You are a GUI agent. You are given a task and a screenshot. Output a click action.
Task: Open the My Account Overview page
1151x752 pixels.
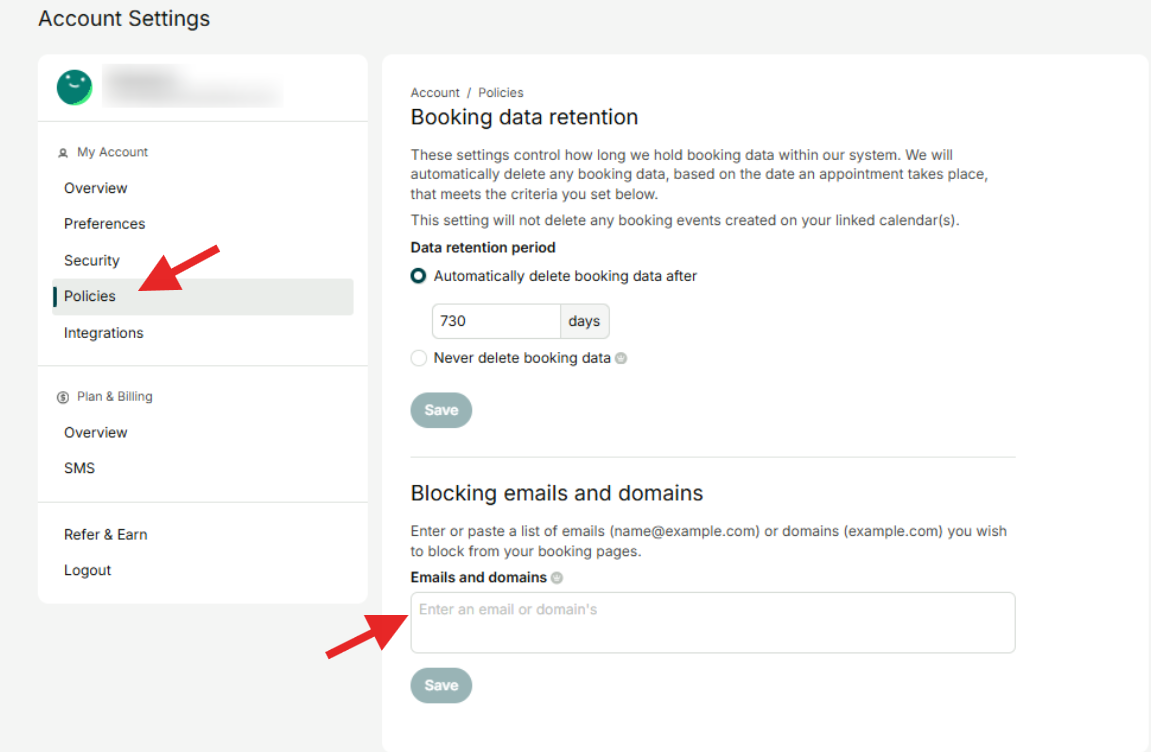[x=96, y=188]
